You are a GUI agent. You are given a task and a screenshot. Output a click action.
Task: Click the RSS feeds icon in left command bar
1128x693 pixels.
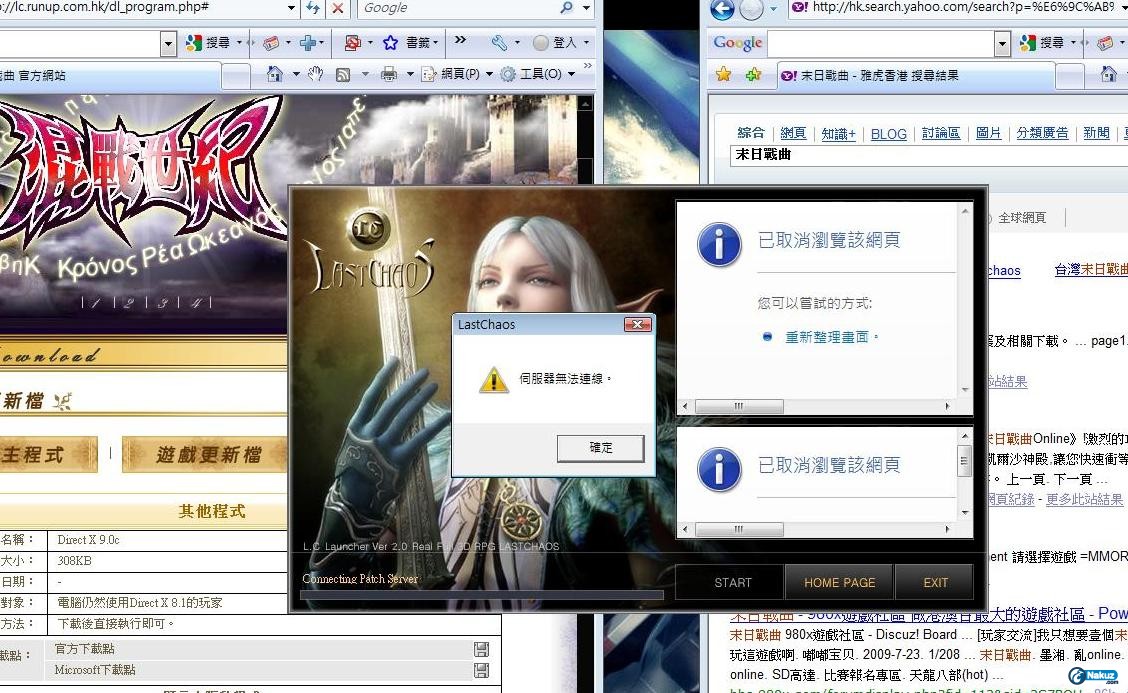tap(343, 74)
